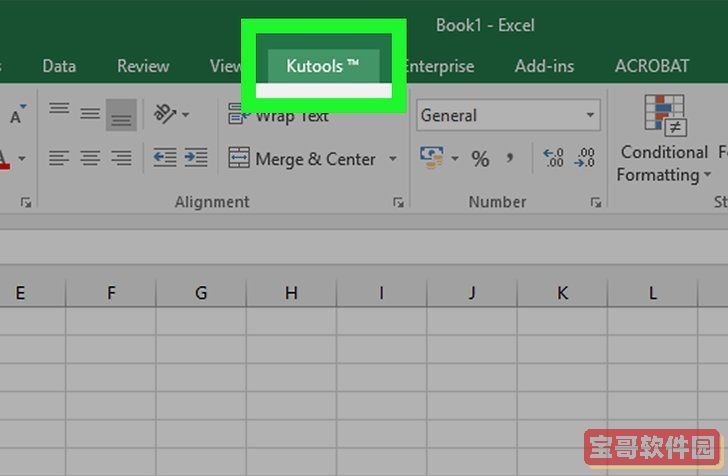Apply Top Align to cells

tap(59, 111)
